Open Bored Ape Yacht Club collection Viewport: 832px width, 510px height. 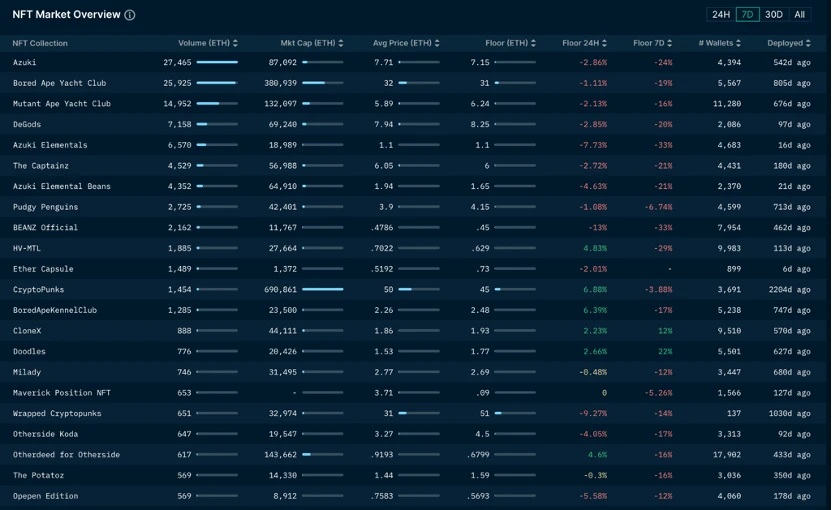[59, 83]
